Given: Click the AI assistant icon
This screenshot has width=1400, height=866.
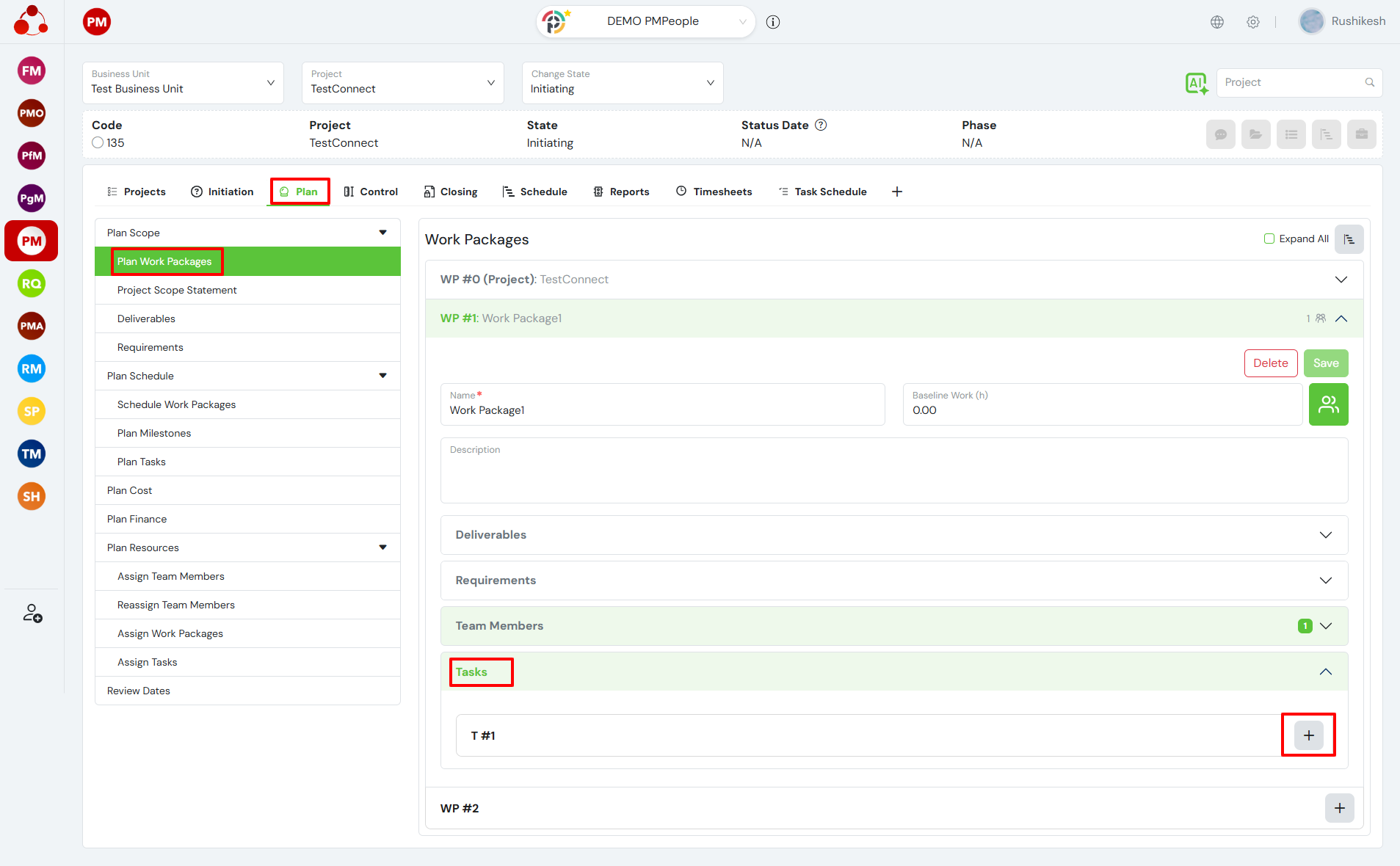Looking at the screenshot, I should pyautogui.click(x=1196, y=83).
